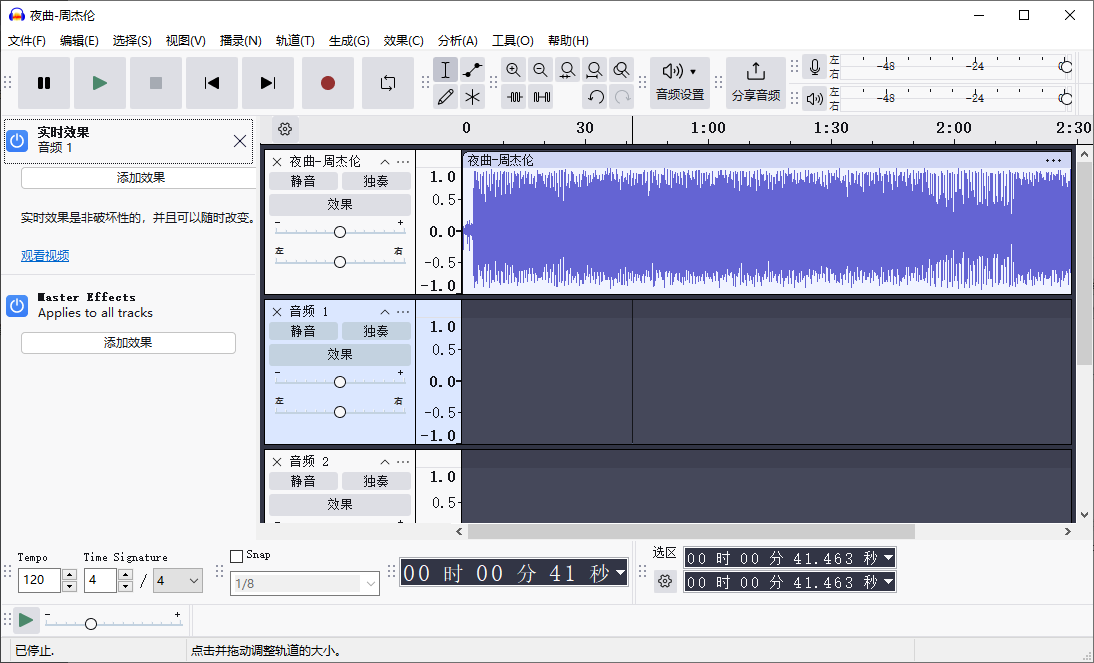Open the Audio Setup (音频设置) dropdown
This screenshot has height=663, width=1094.
[x=680, y=82]
